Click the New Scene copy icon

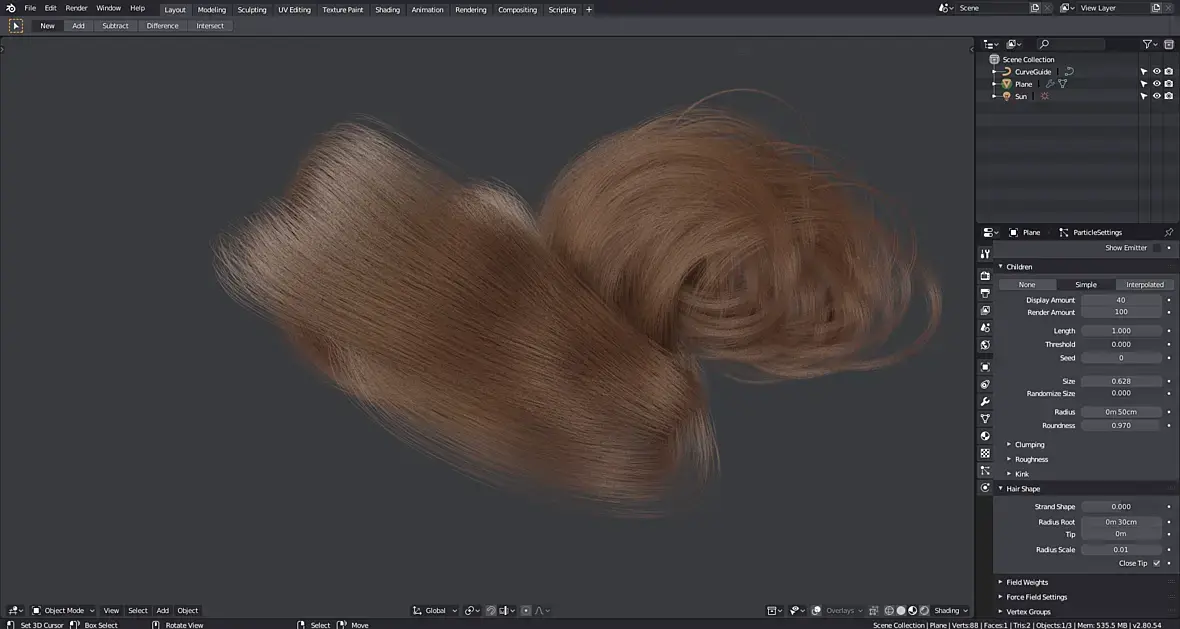(1035, 8)
